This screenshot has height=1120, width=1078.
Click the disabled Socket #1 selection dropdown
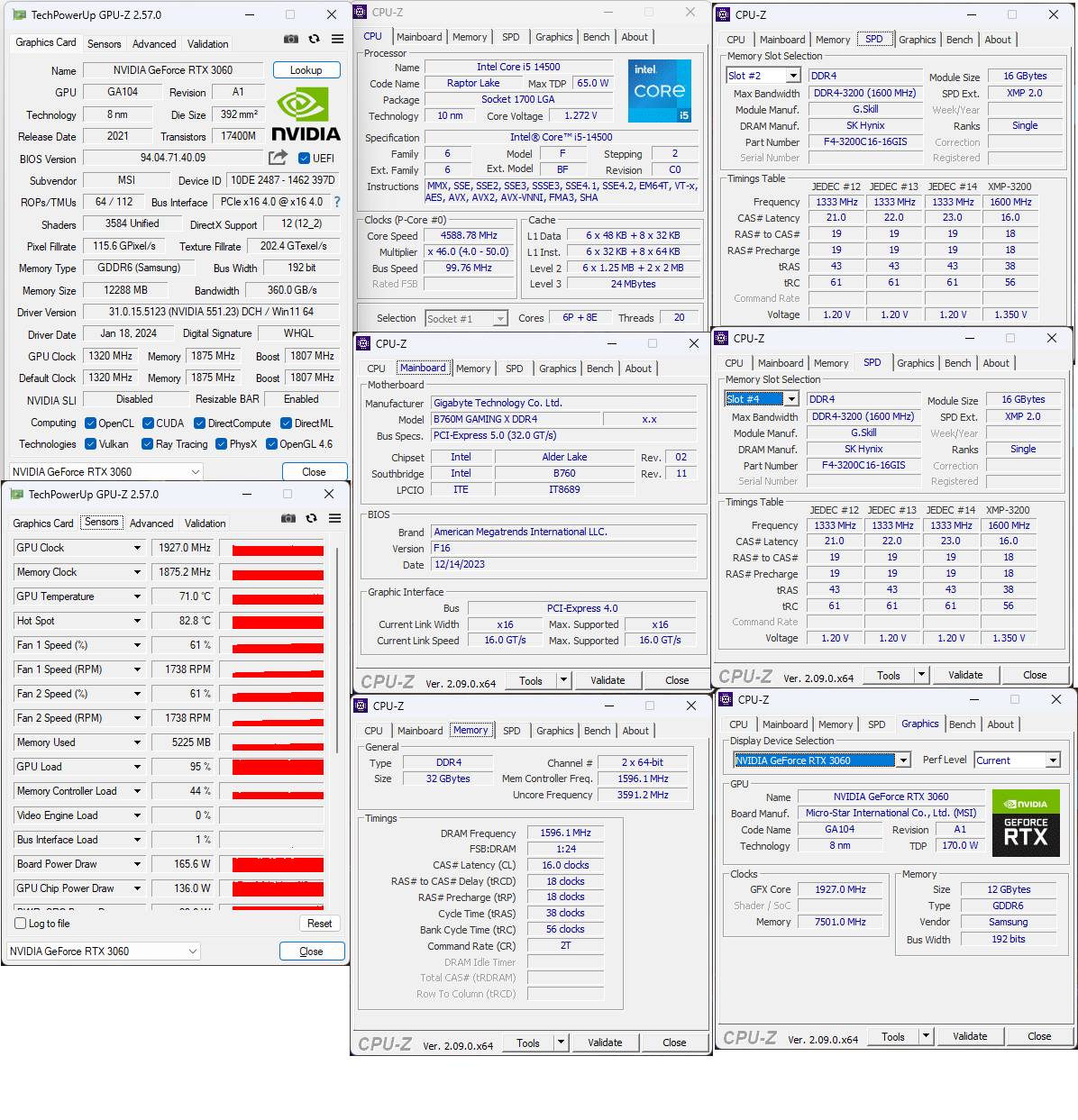(466, 318)
